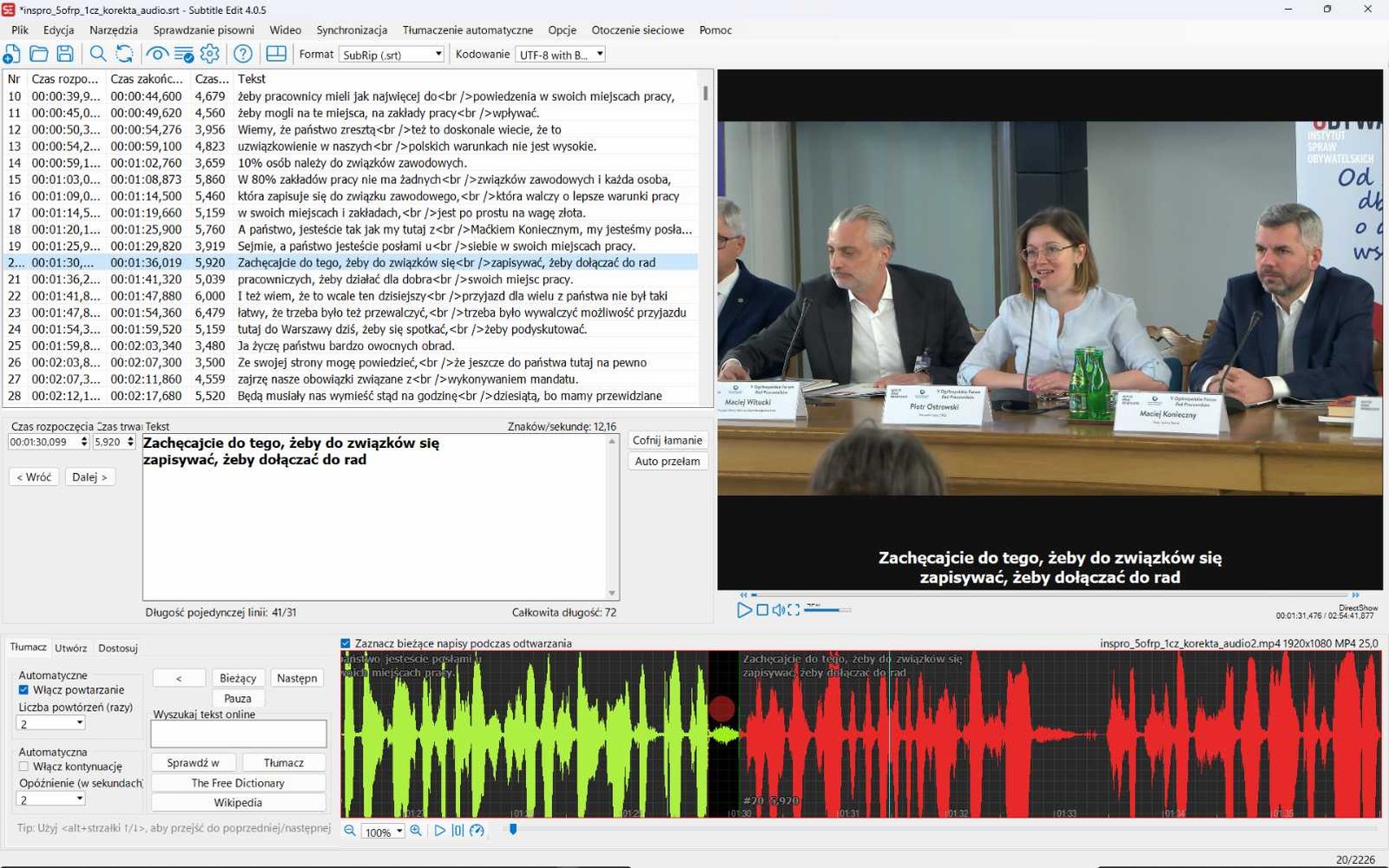Open the Kodowanie encoding dropdown

point(560,55)
